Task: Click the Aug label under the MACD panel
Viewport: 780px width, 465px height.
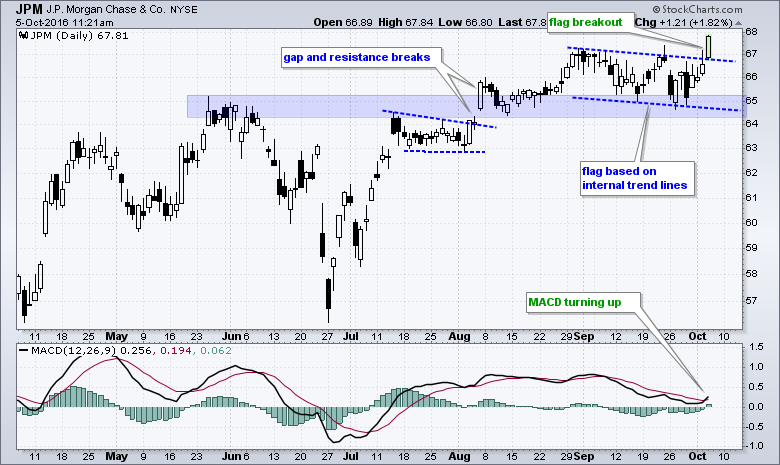Action: pyautogui.click(x=459, y=457)
